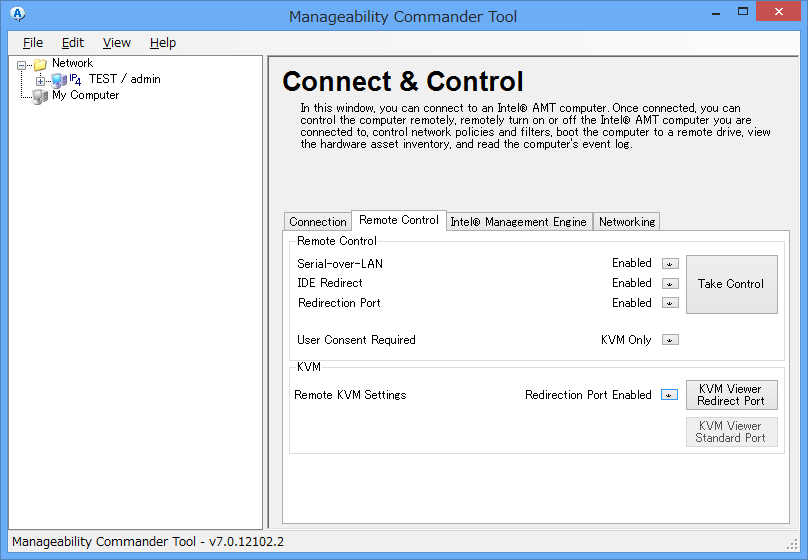This screenshot has width=808, height=560.
Task: Click the Manageability Commander app icon in title bar
Action: coord(18,14)
